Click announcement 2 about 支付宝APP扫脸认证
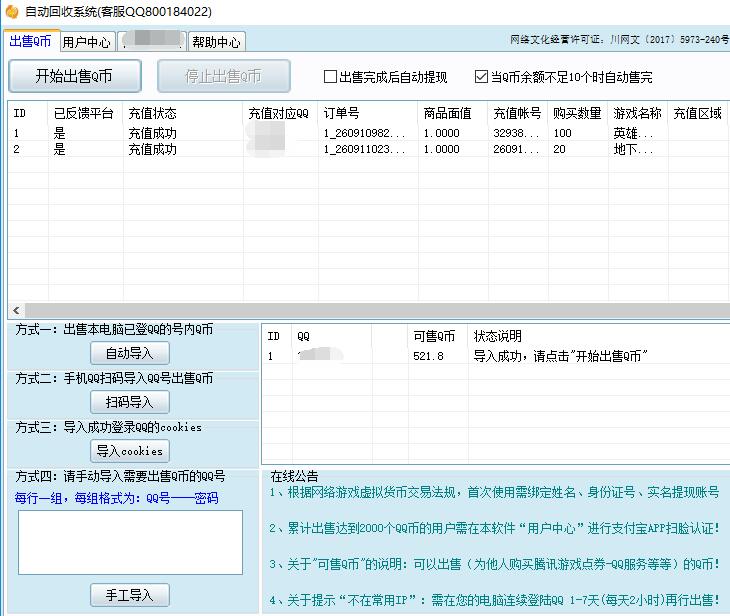This screenshot has height=616, width=730. point(494,528)
